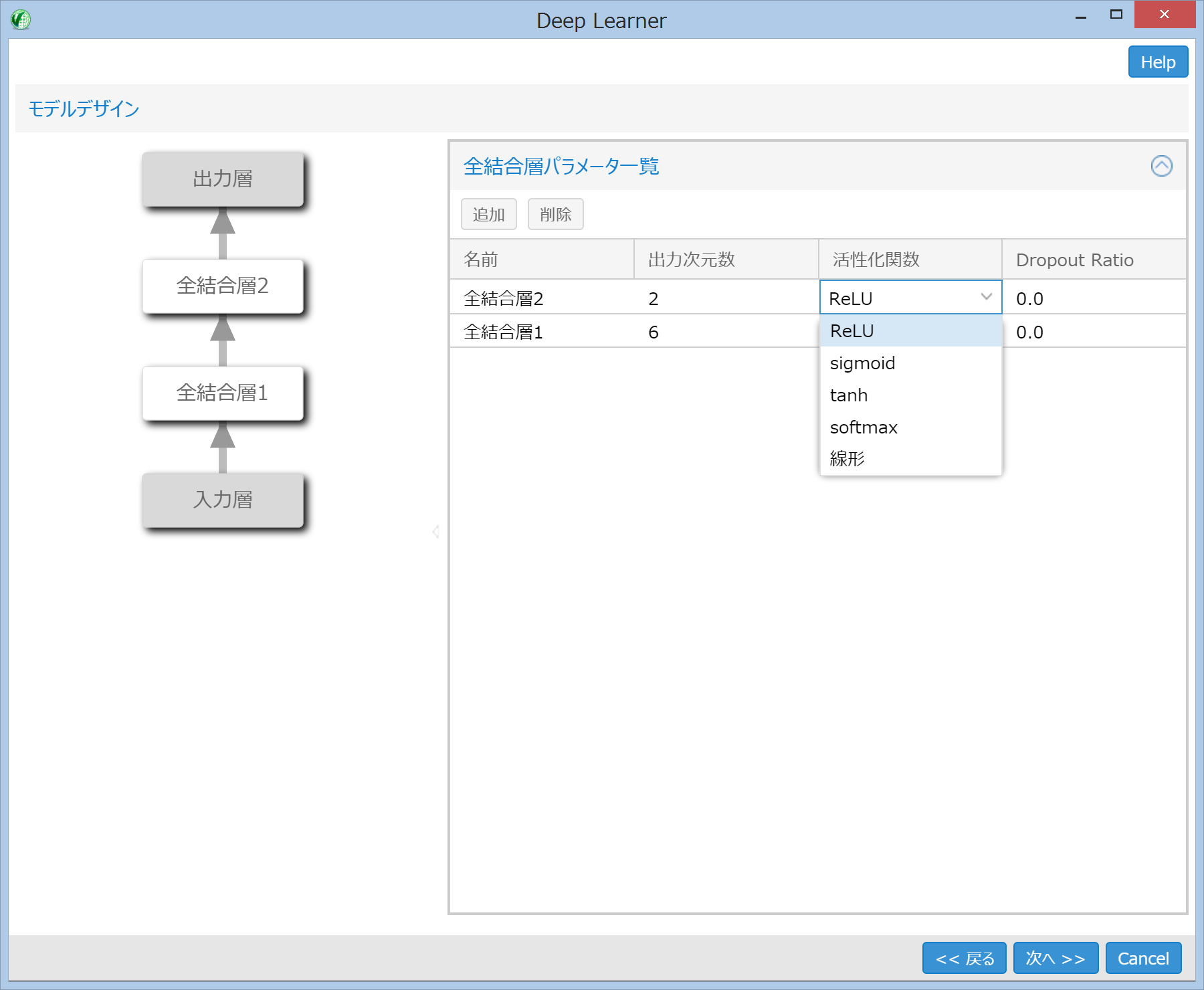Select softmax activation option
The width and height of the screenshot is (1204, 990).
pos(864,427)
